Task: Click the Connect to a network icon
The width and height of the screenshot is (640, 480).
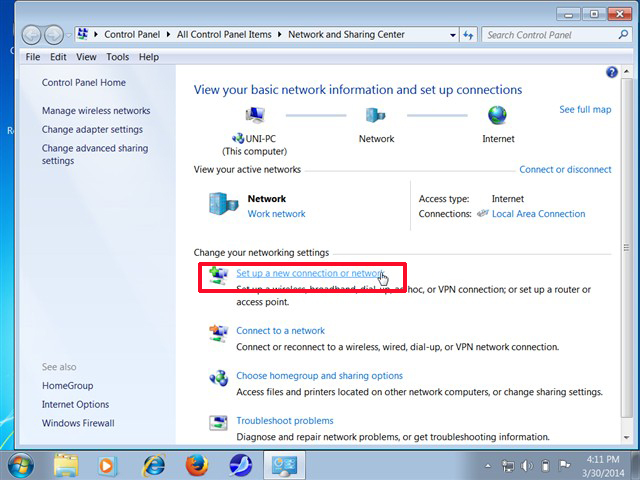Action: tap(219, 333)
